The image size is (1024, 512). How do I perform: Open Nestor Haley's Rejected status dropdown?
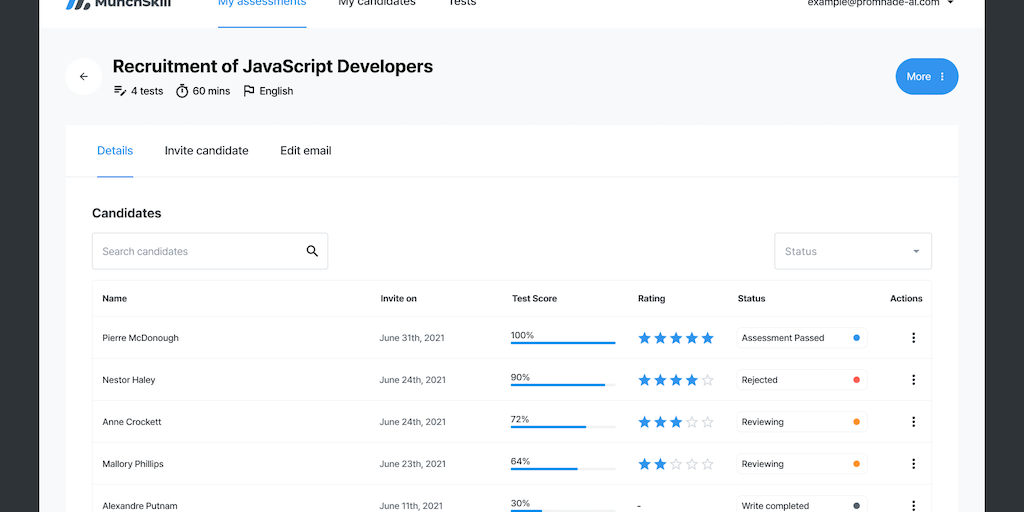[x=800, y=380]
